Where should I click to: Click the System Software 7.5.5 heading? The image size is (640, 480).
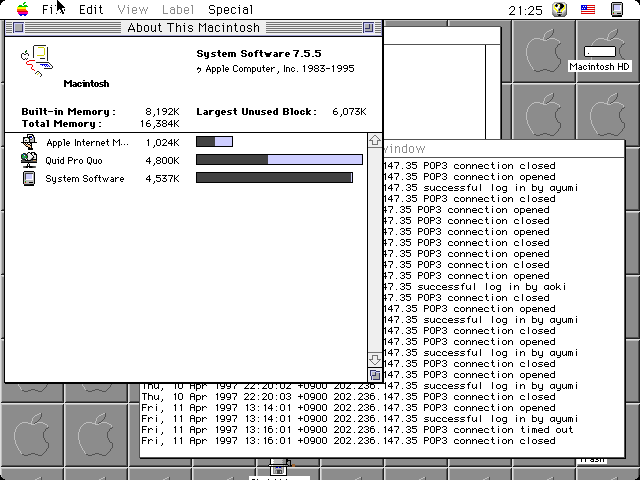pos(259,53)
